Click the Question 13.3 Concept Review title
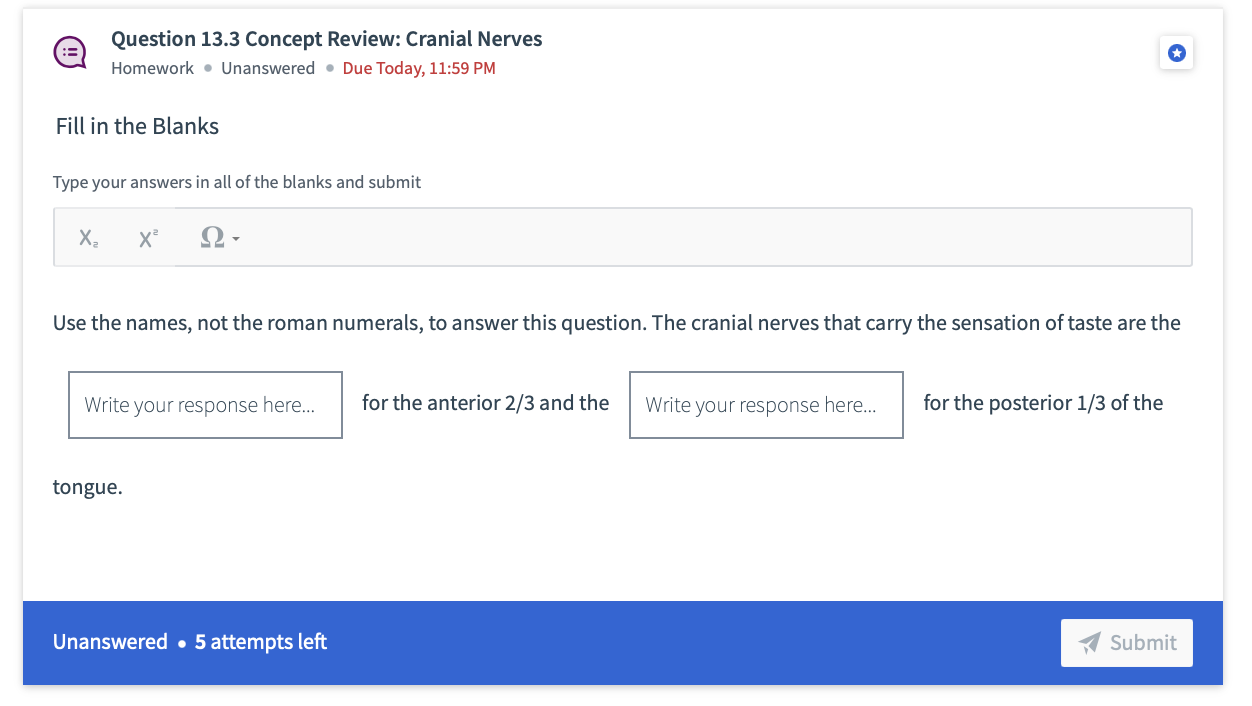 (x=326, y=38)
